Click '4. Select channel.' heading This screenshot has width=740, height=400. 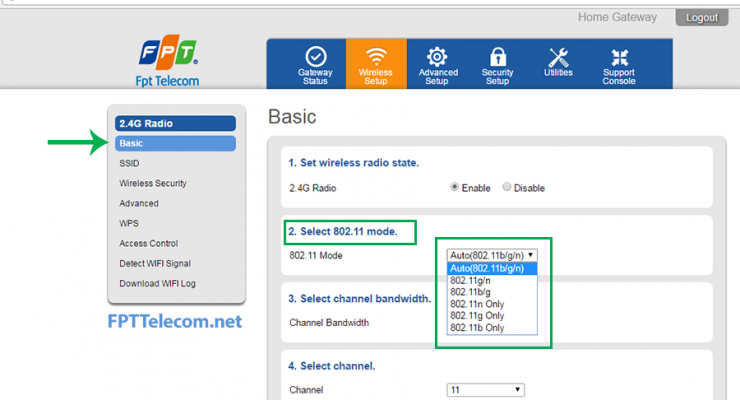point(332,366)
